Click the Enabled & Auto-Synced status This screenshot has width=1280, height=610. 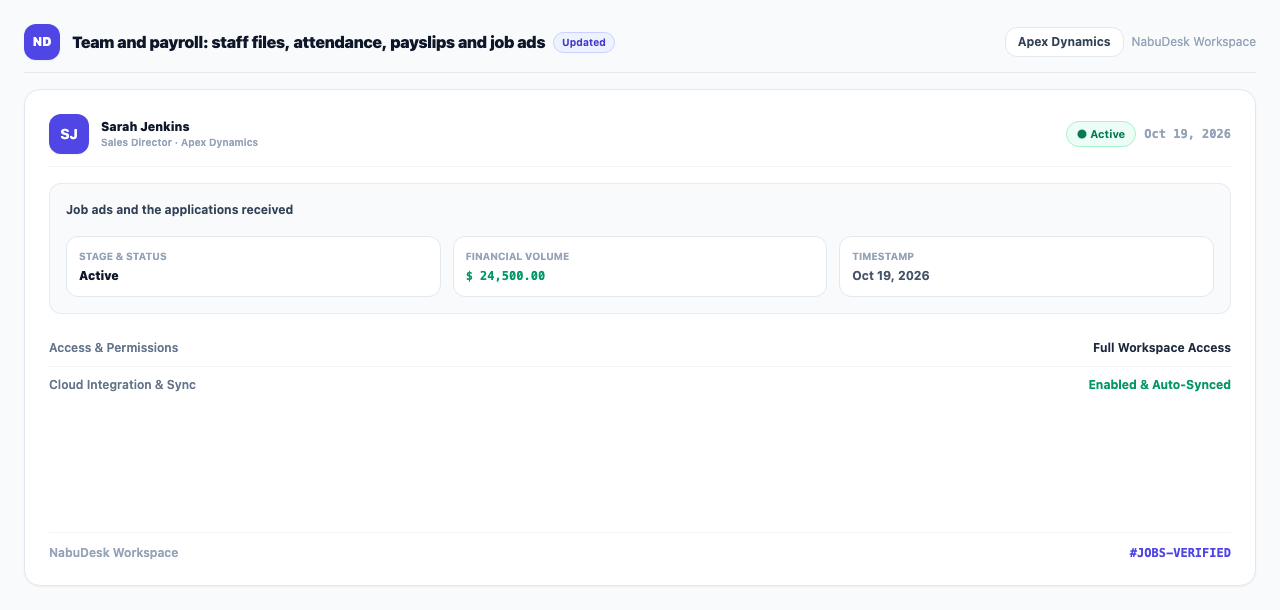pyautogui.click(x=1160, y=385)
